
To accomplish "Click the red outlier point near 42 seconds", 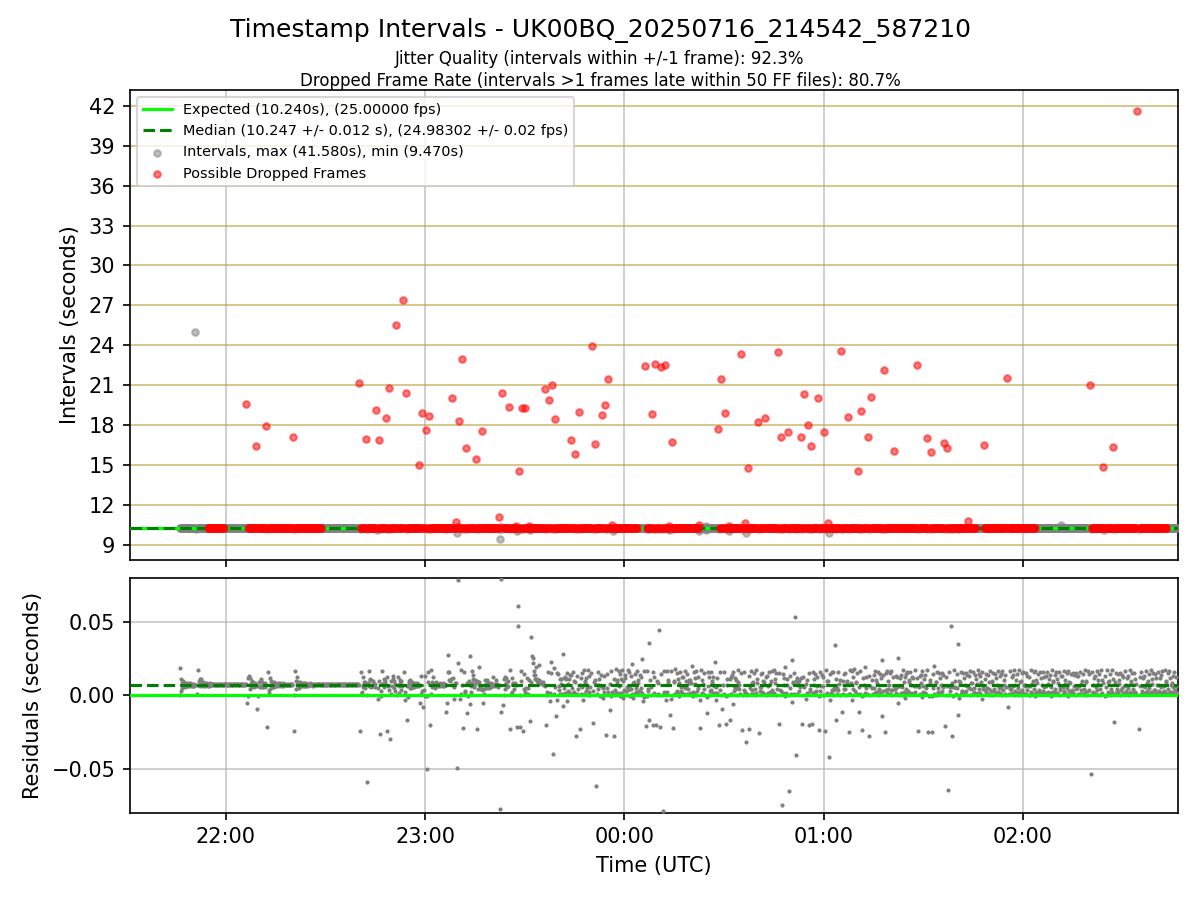I will pos(1137,111).
